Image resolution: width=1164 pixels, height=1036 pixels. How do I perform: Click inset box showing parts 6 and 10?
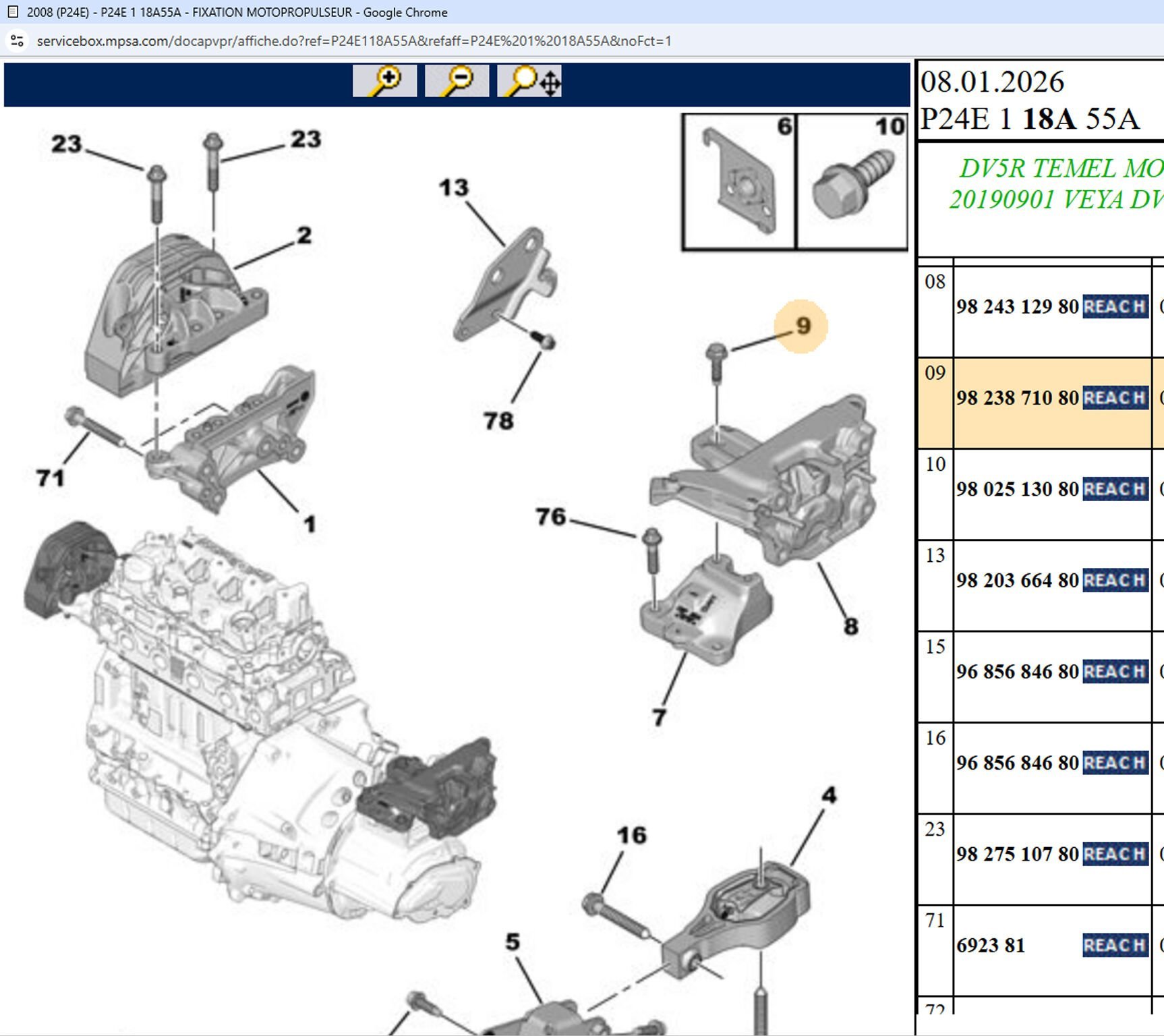tap(796, 182)
